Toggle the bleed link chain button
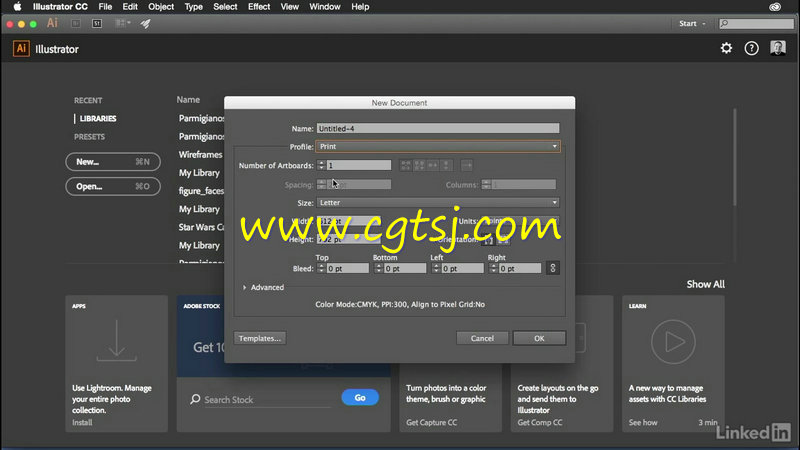The image size is (800, 450). tap(553, 268)
